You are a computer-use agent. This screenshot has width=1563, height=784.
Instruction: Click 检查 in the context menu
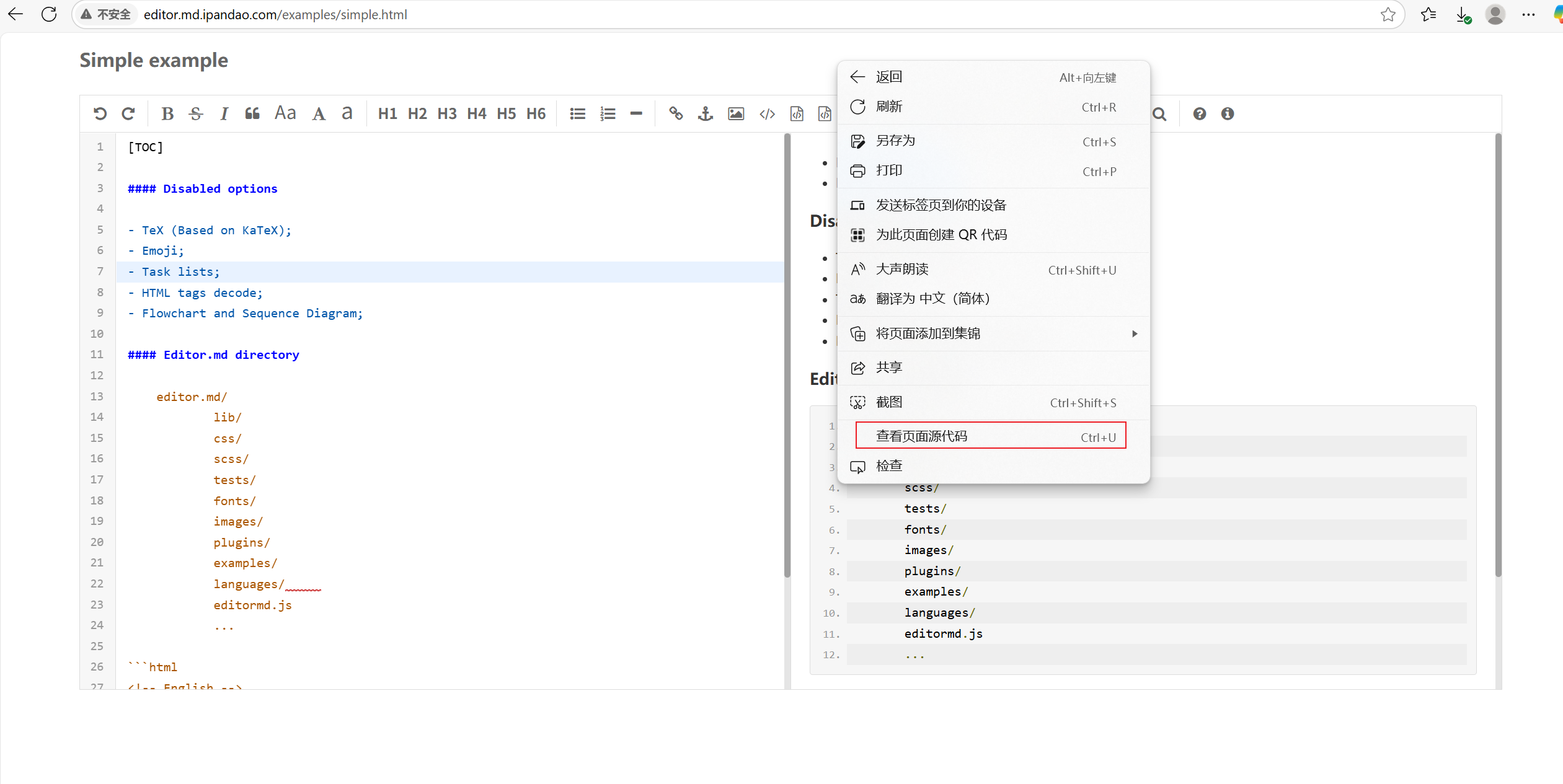[x=888, y=466]
